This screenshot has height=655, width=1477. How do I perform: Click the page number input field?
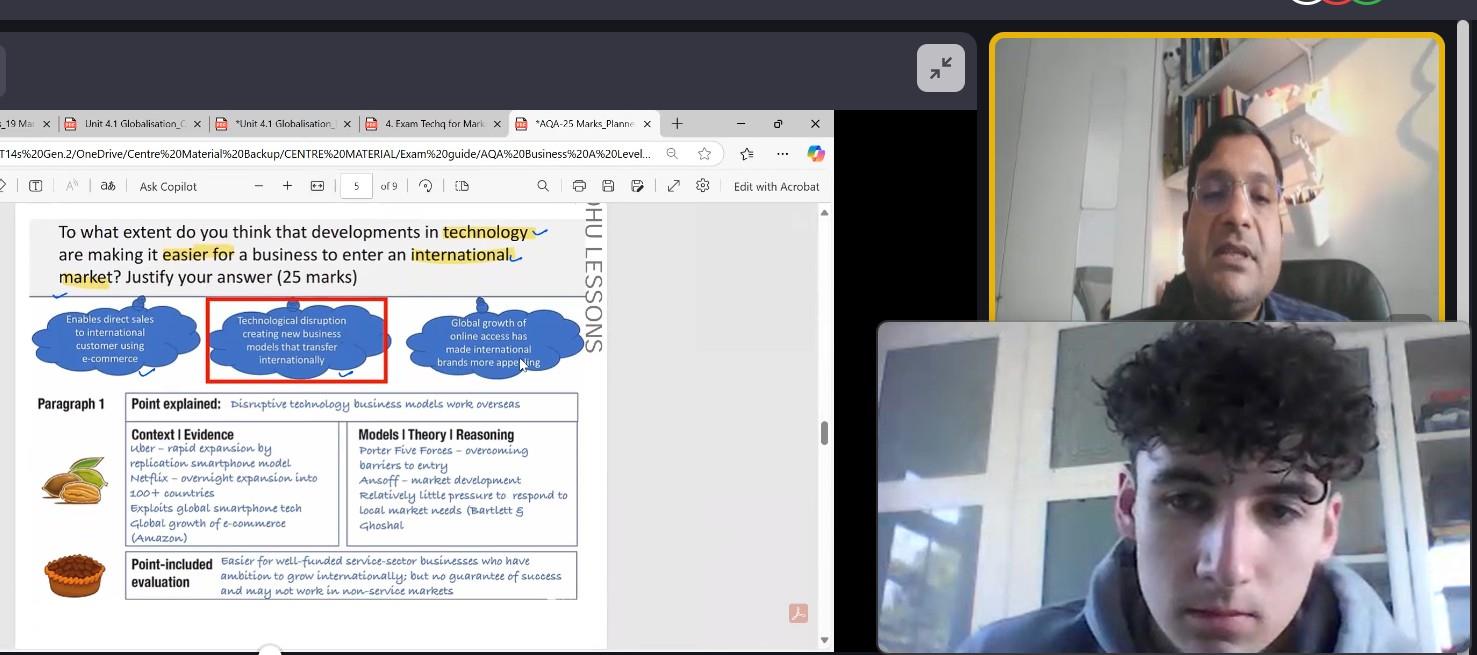pos(356,186)
